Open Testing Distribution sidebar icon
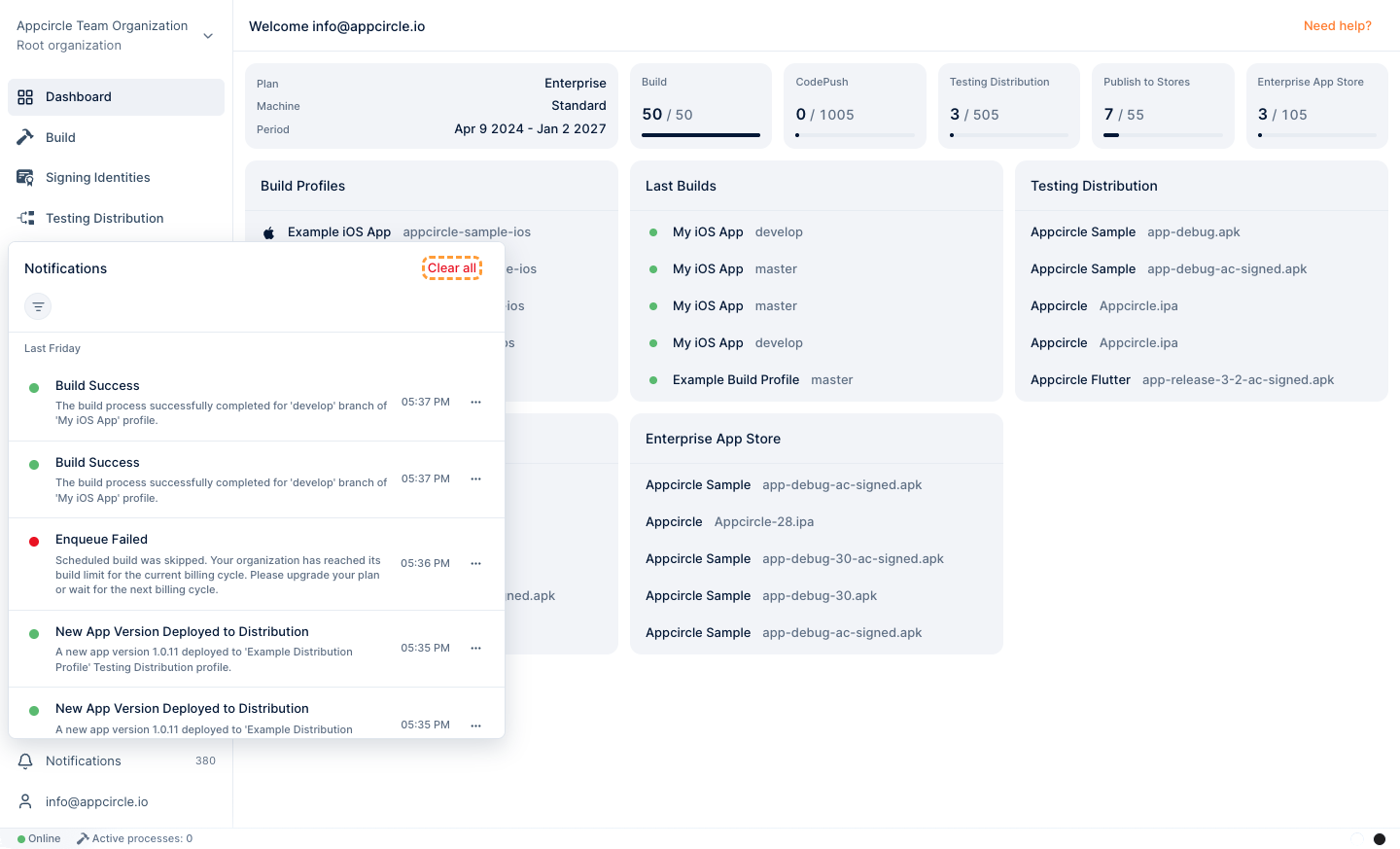This screenshot has height=849, width=1400. [25, 218]
